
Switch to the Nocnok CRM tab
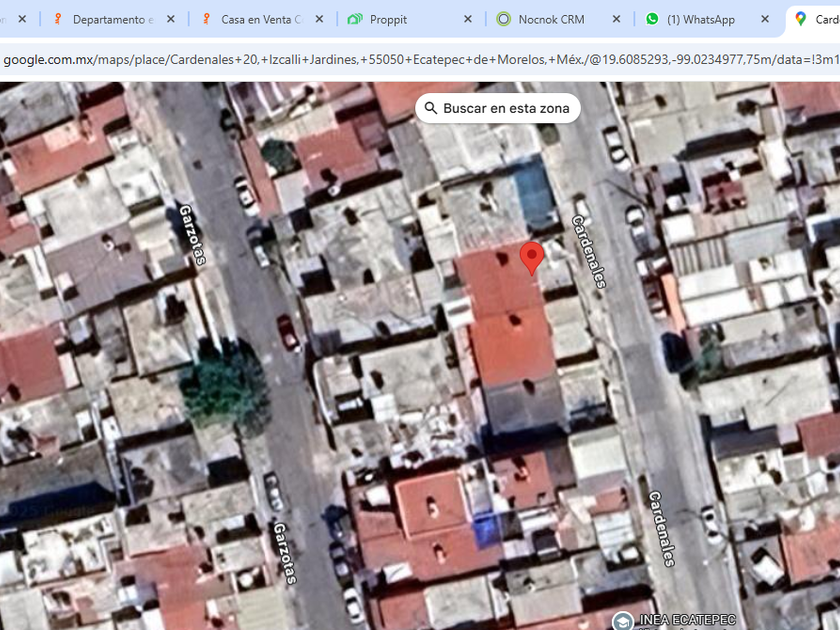[x=559, y=19]
